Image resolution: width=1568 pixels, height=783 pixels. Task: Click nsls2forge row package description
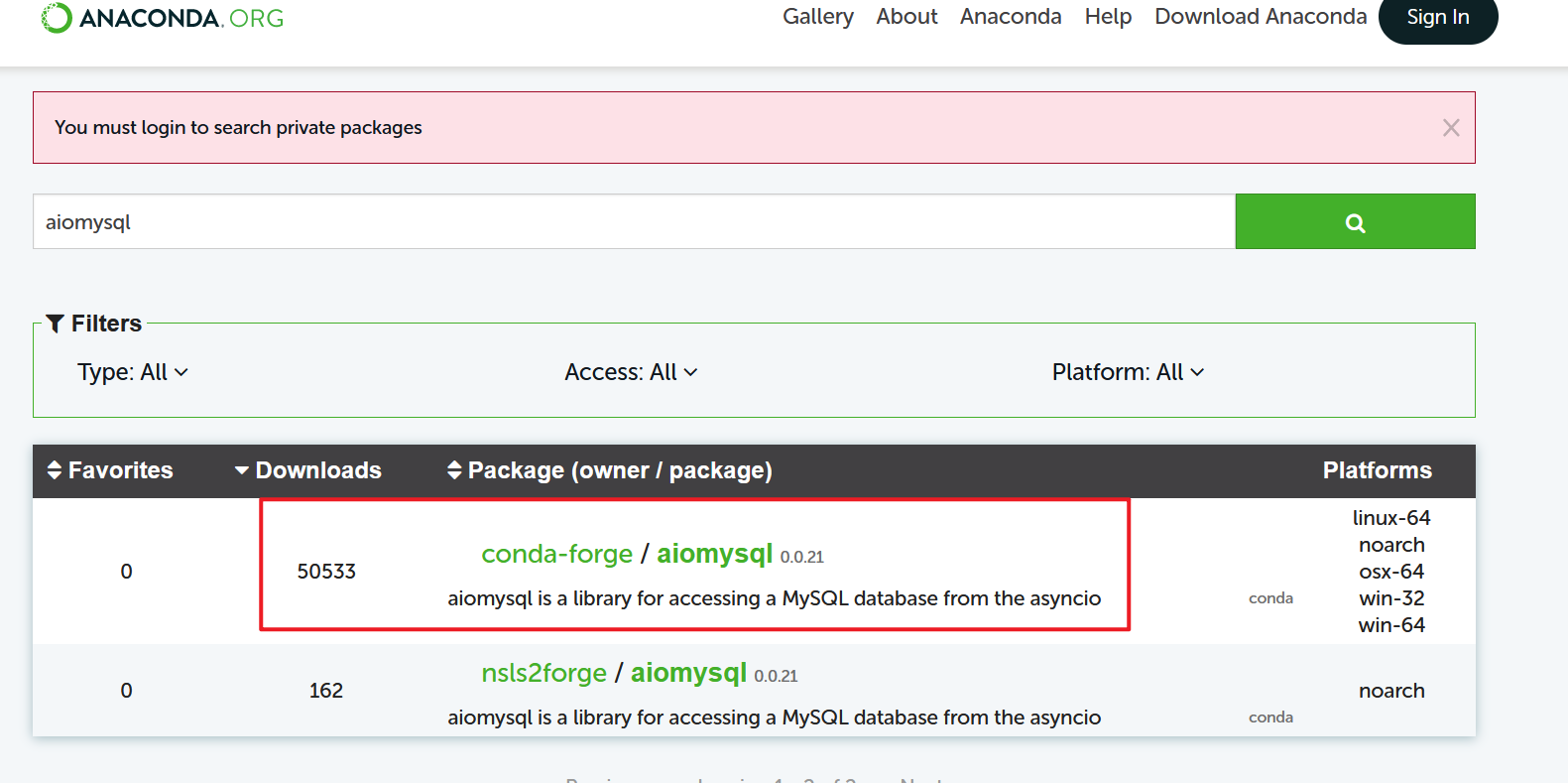point(774,718)
